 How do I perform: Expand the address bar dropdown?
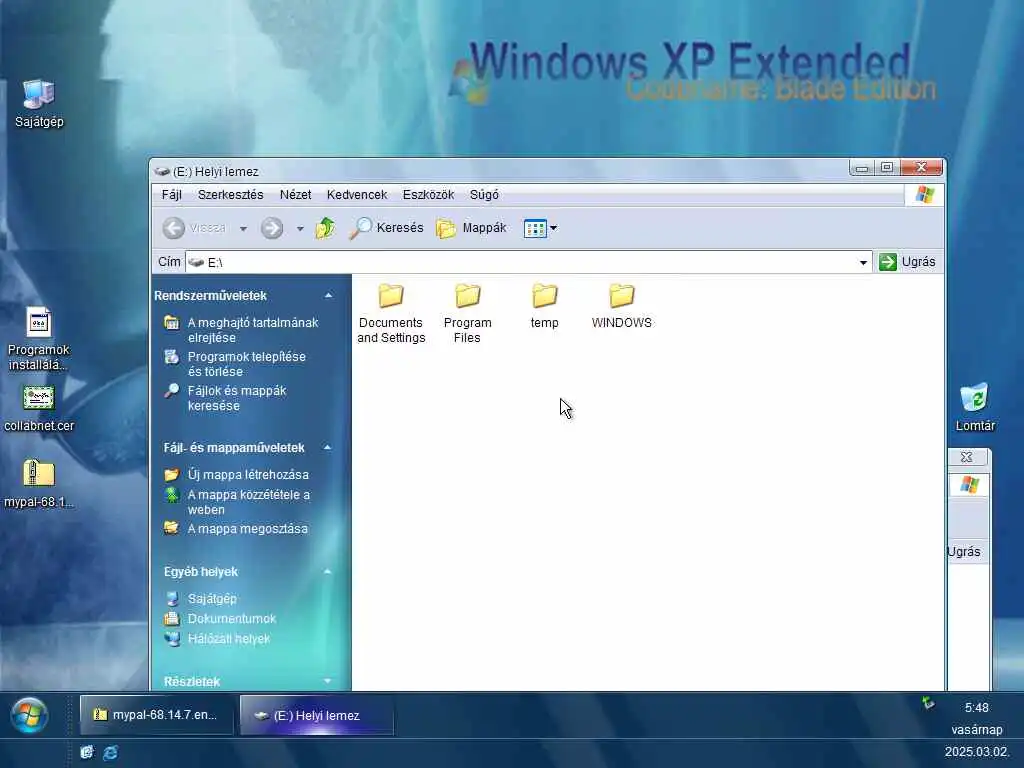tap(863, 263)
